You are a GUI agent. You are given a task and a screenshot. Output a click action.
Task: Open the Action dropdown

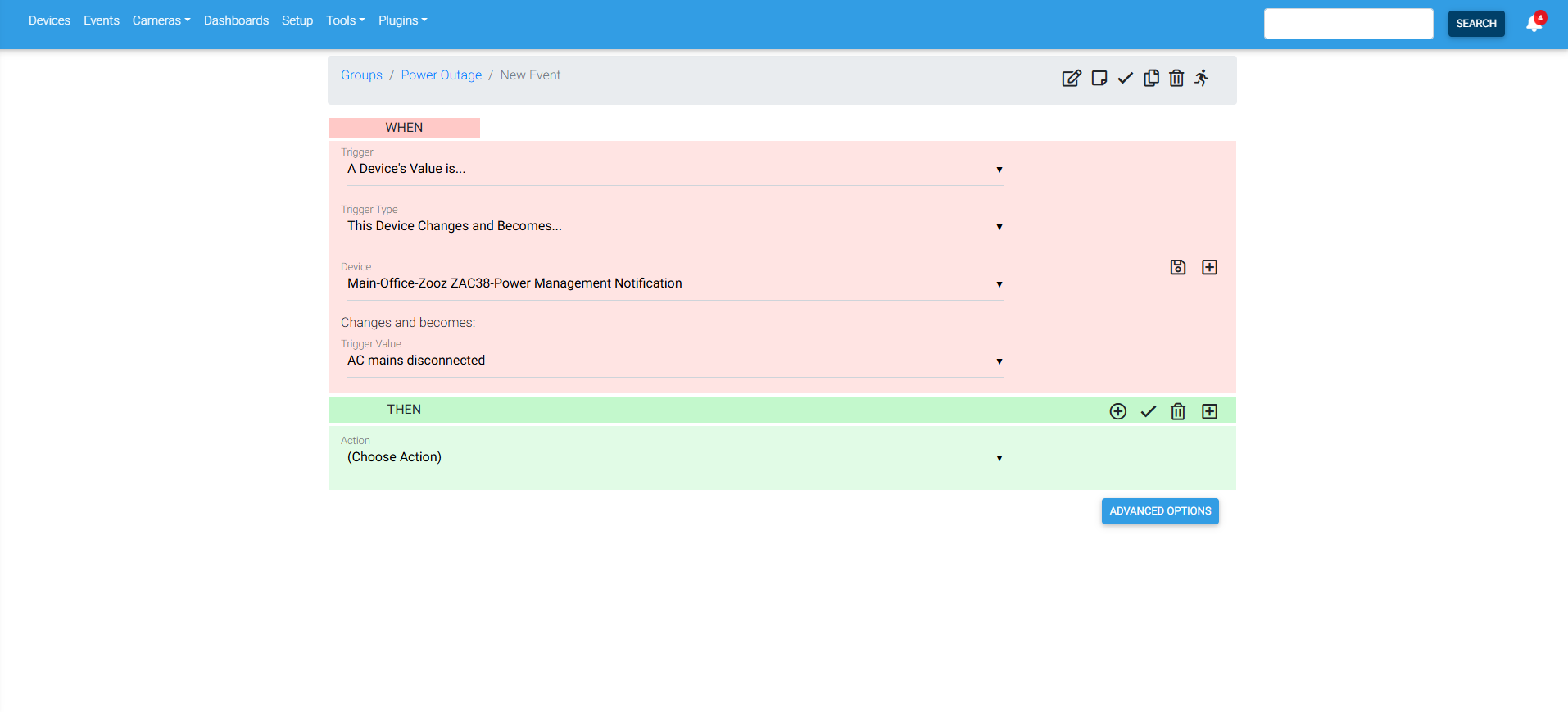(x=675, y=457)
